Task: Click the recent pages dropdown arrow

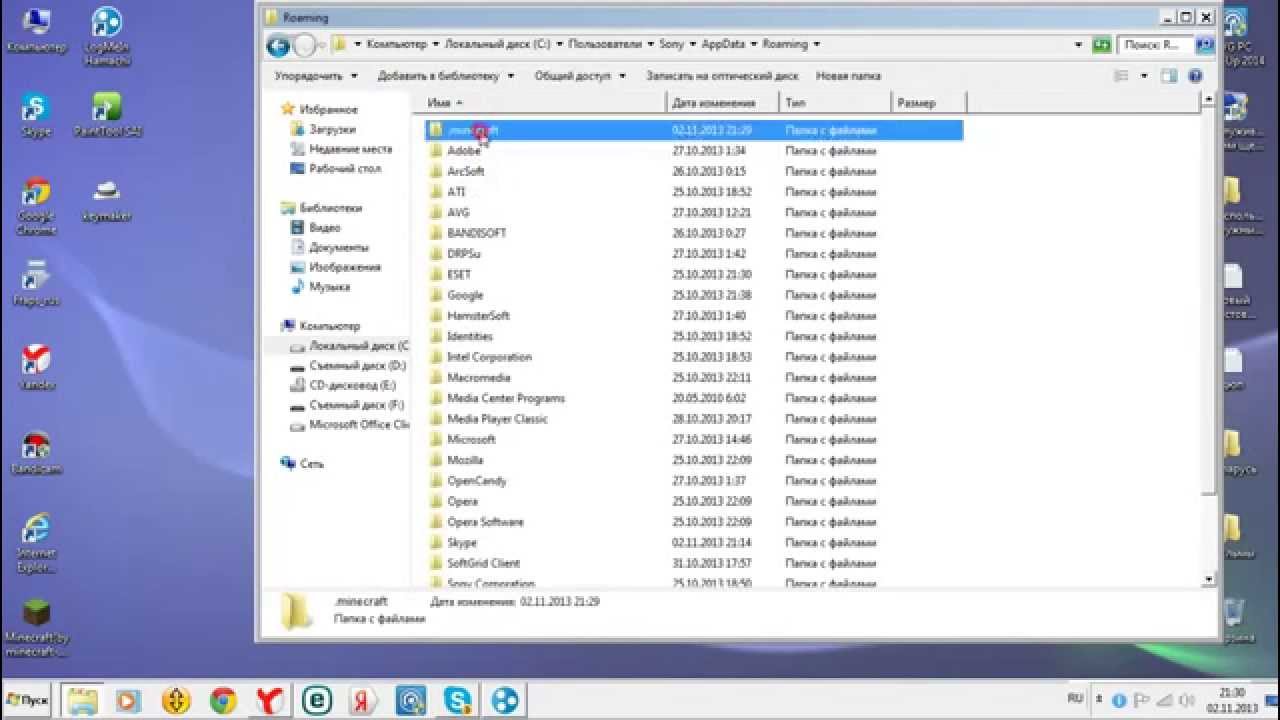Action: coord(320,45)
